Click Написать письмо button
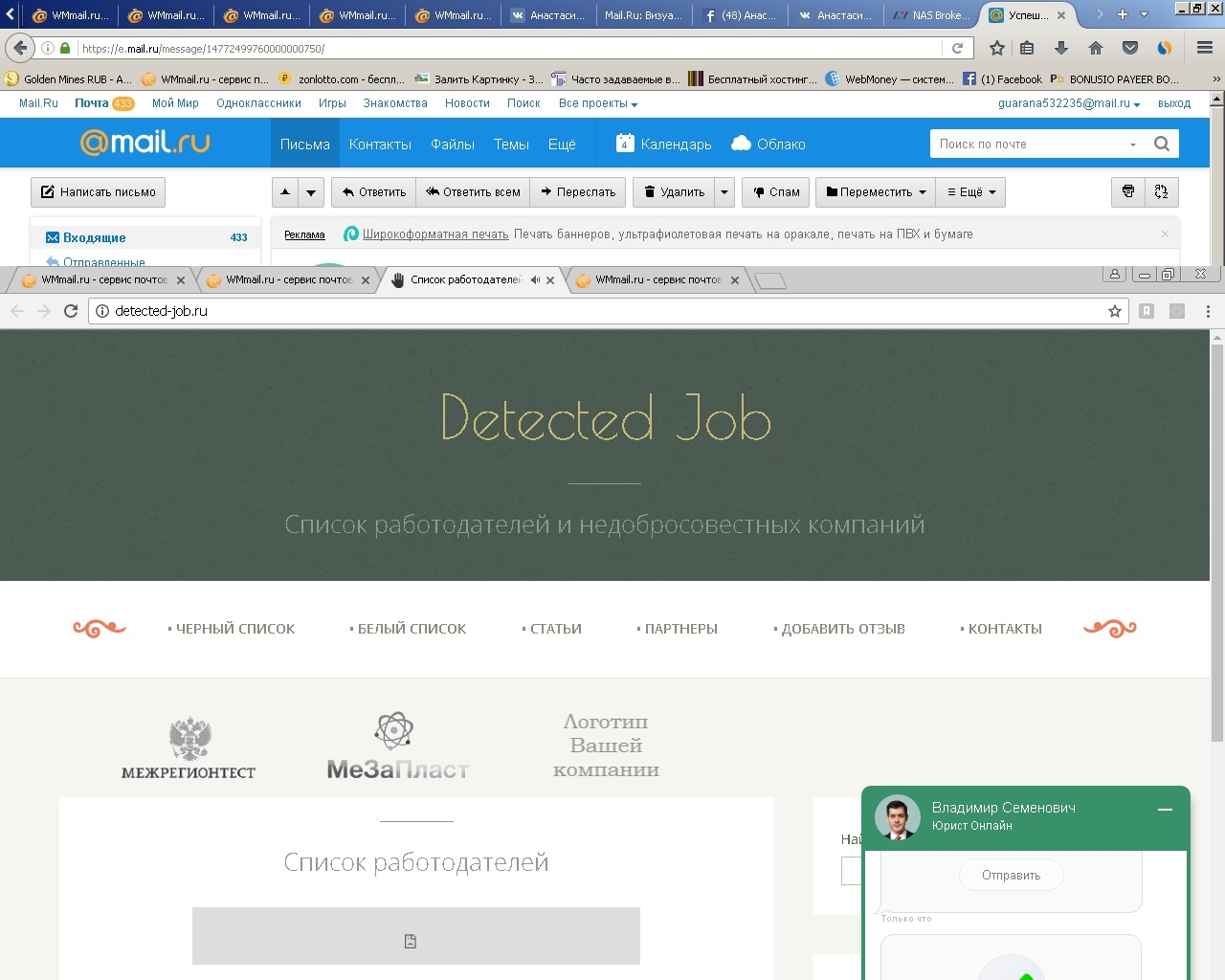This screenshot has height=980, width=1225. (98, 191)
